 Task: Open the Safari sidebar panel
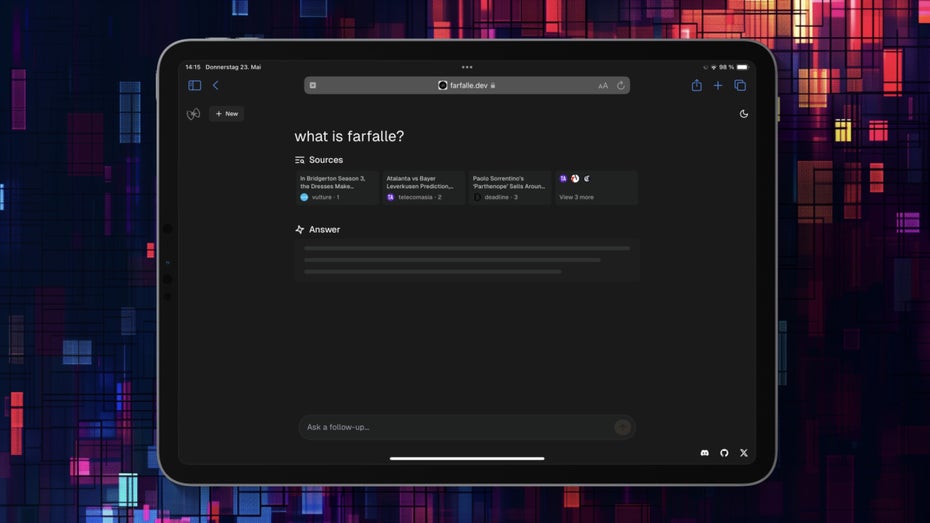tap(195, 86)
